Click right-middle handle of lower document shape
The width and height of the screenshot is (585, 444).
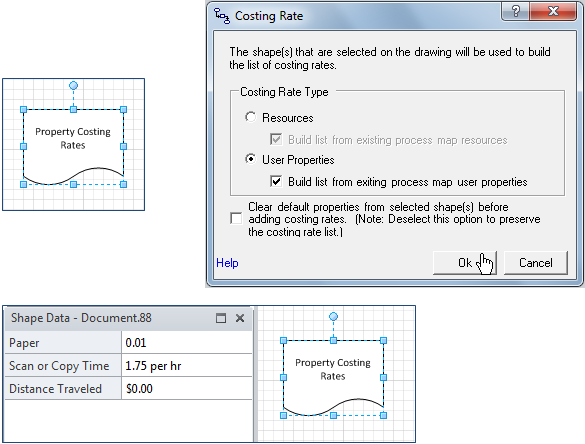tap(384, 378)
